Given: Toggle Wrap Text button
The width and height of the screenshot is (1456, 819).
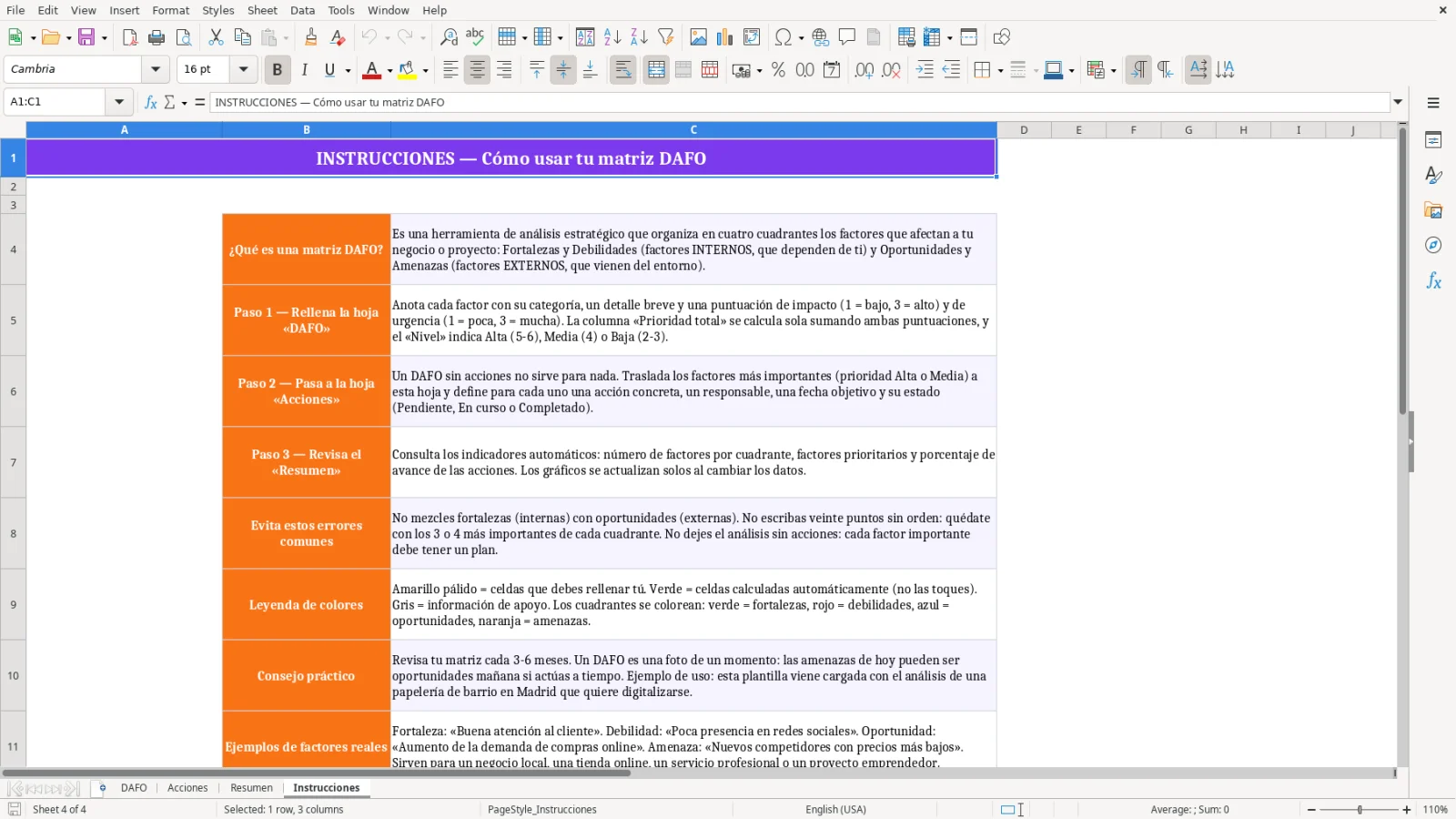Looking at the screenshot, I should click(623, 70).
